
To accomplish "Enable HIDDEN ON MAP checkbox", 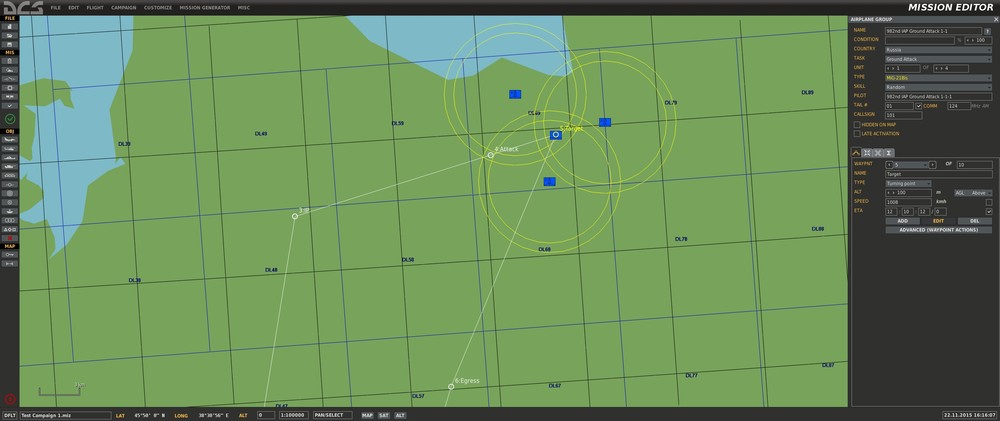I will coord(857,124).
